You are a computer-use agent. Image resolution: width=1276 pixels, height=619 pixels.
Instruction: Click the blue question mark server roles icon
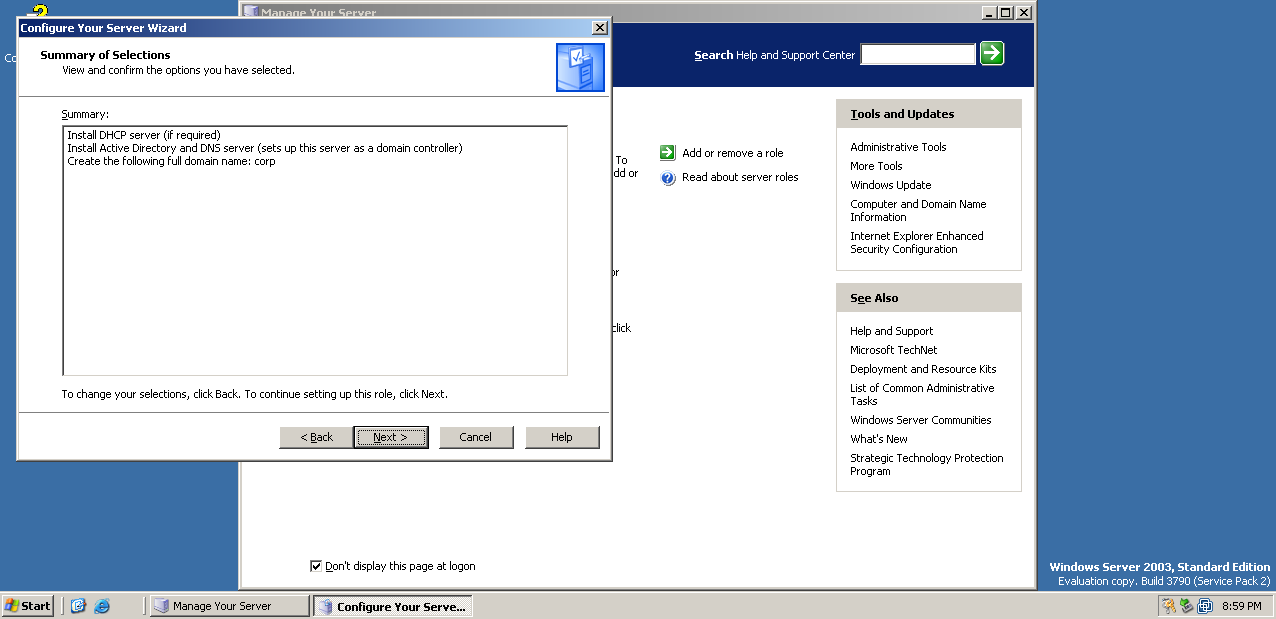(668, 178)
